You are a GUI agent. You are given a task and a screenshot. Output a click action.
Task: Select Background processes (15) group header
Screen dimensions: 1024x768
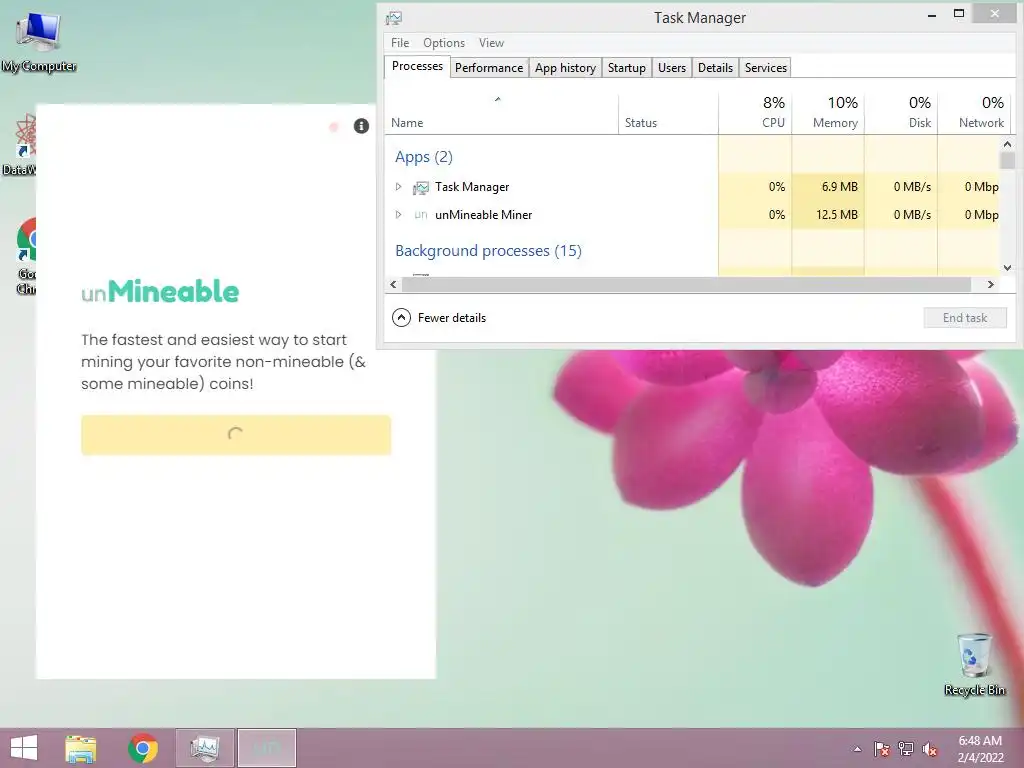(x=488, y=251)
